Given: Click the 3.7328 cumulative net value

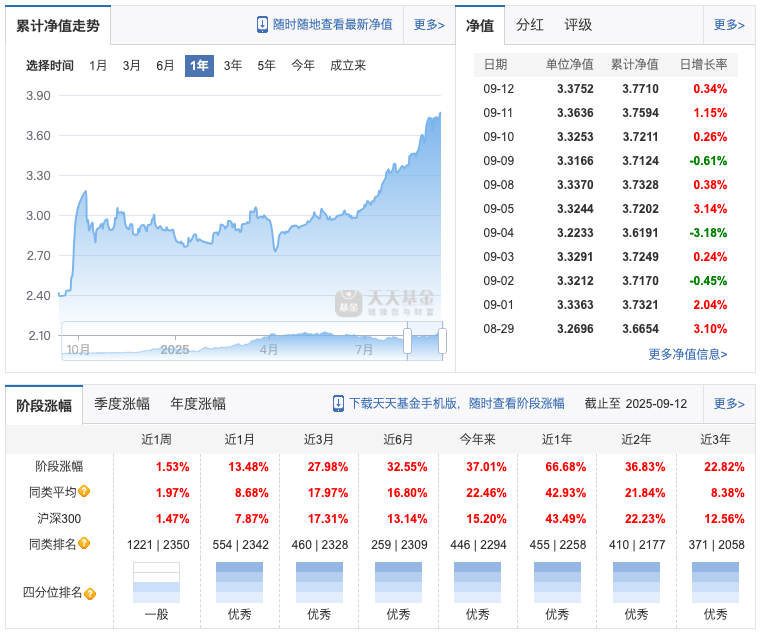Looking at the screenshot, I should click(640, 185).
